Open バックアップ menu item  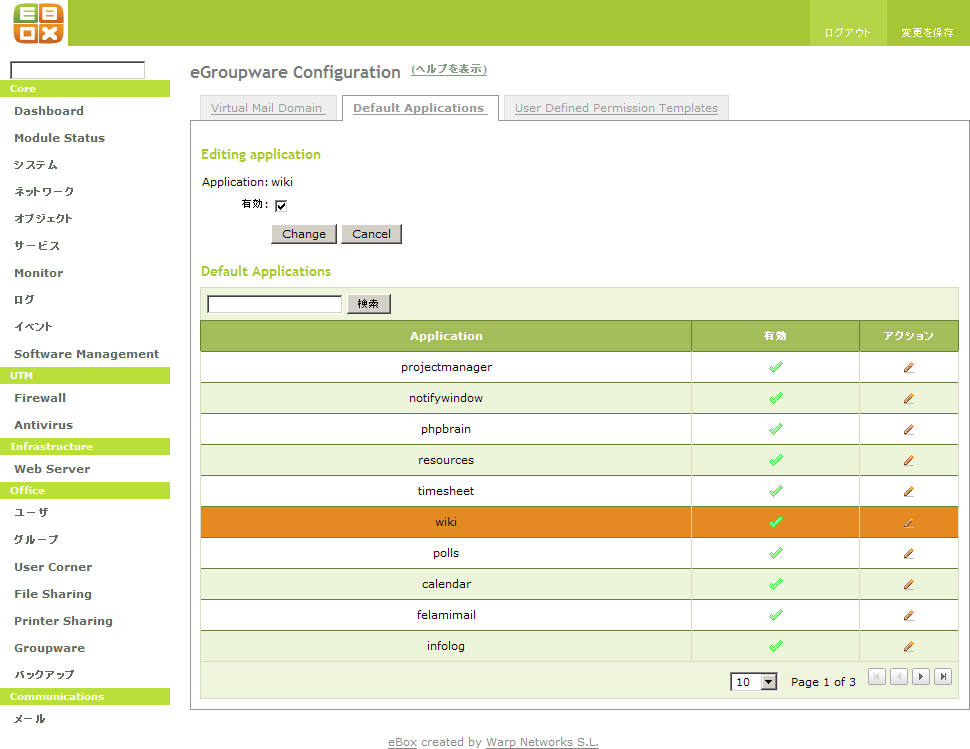point(44,675)
